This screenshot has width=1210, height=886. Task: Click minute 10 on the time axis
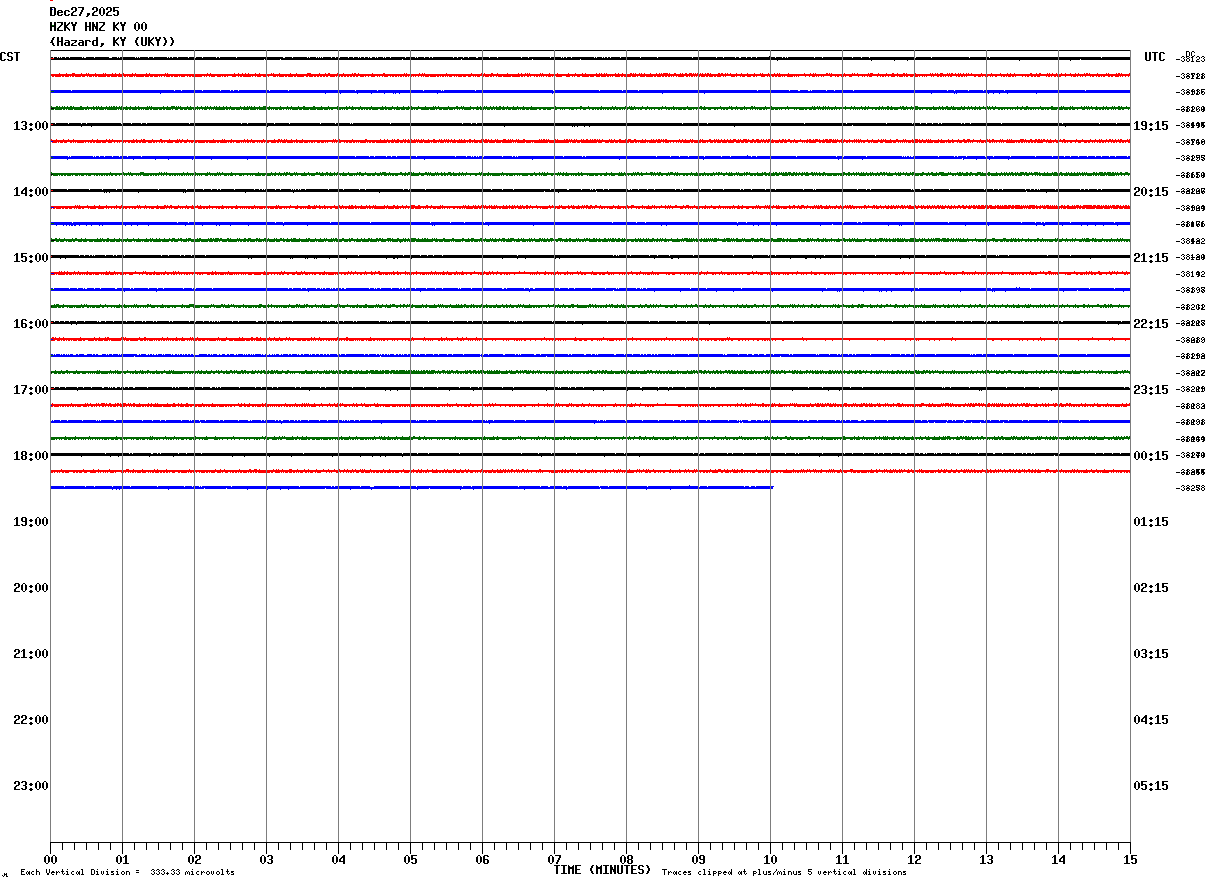(x=770, y=859)
